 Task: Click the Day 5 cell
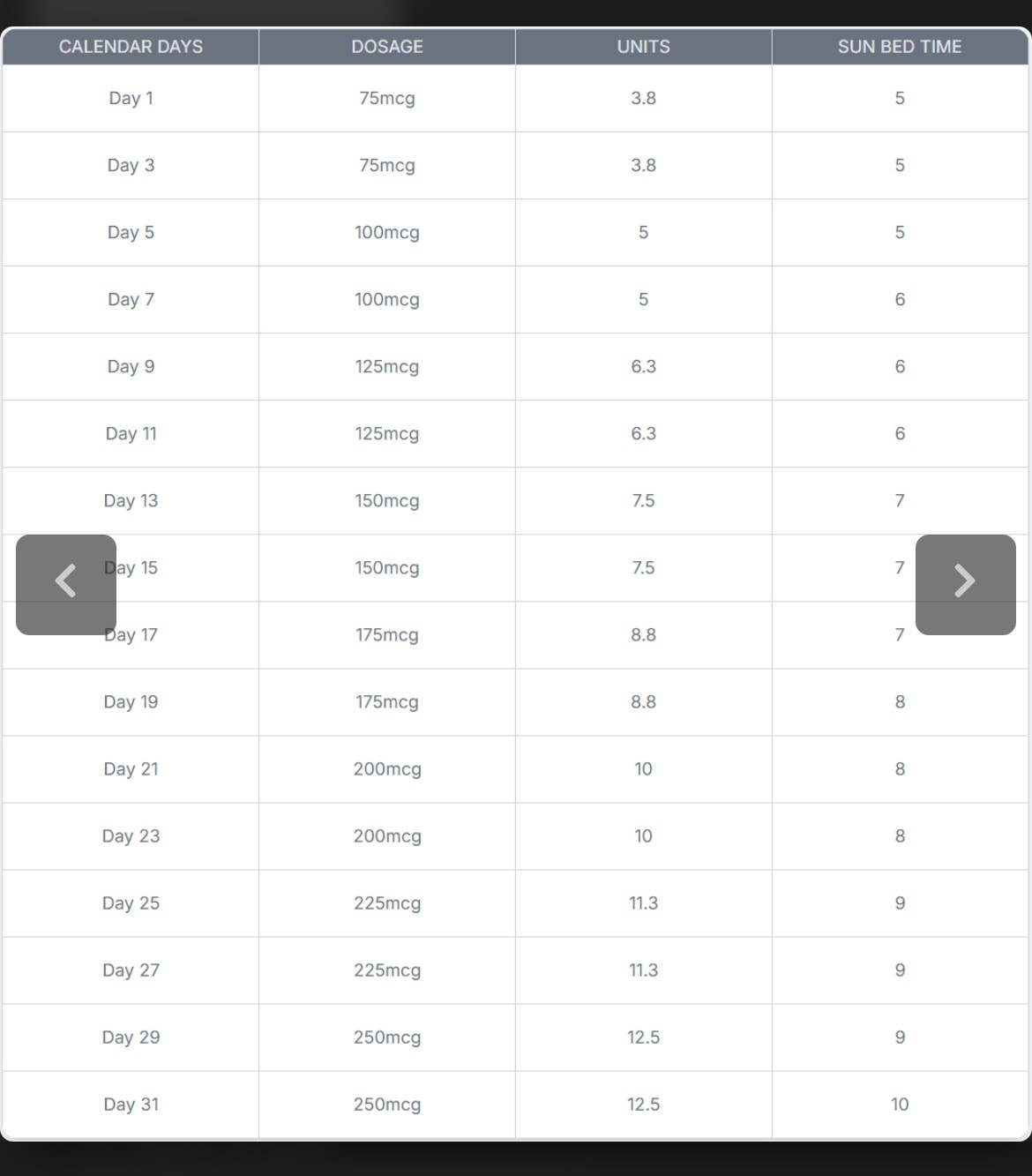pyautogui.click(x=131, y=232)
